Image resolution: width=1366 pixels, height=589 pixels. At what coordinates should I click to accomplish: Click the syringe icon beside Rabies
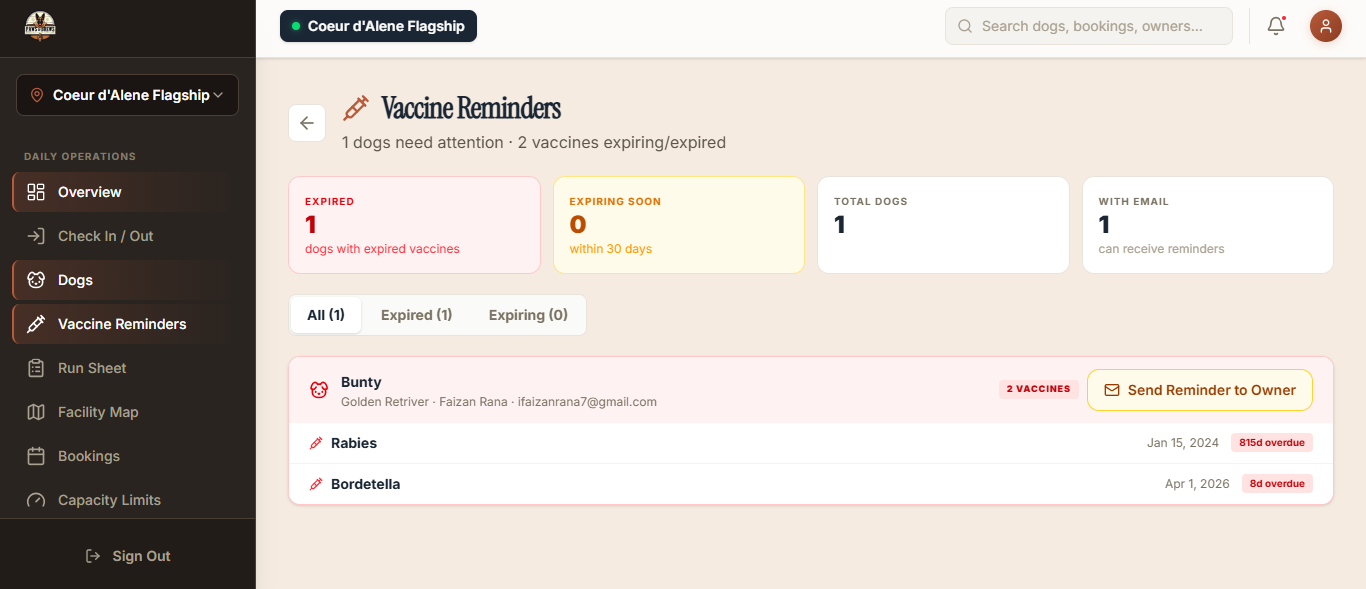coord(316,443)
